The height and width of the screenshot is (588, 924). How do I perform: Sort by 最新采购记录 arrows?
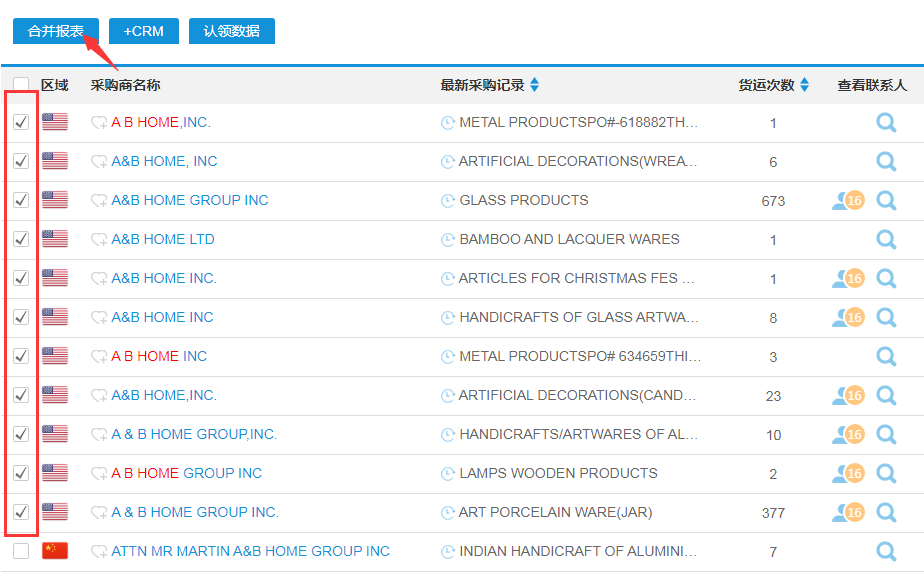[x=534, y=85]
